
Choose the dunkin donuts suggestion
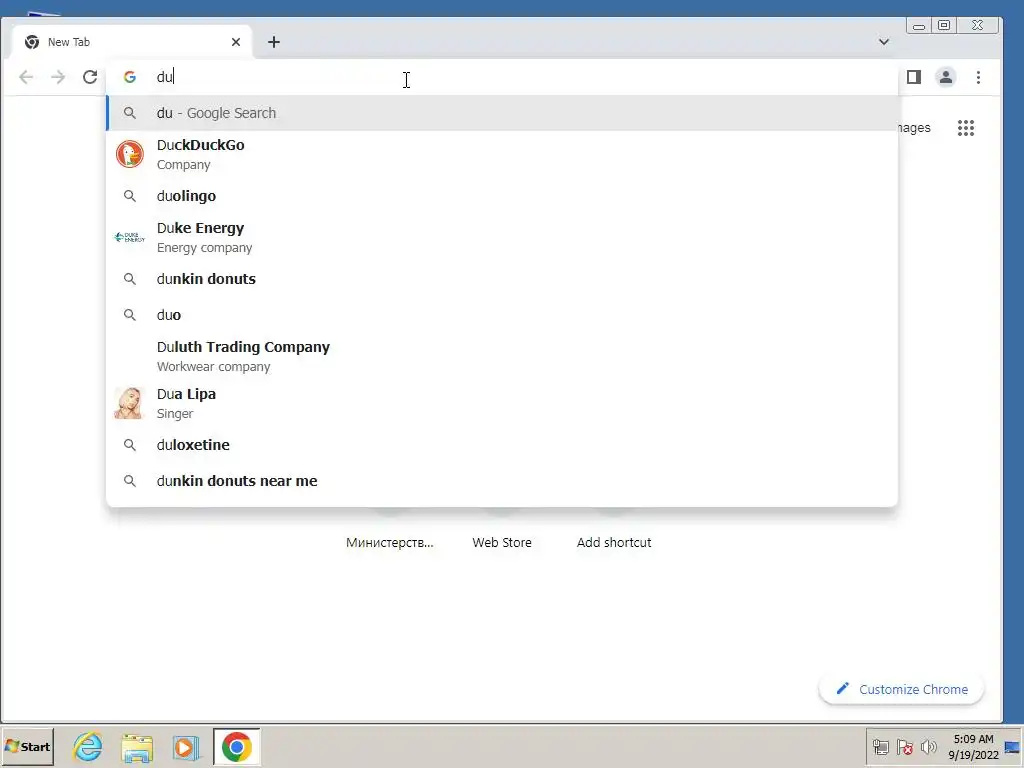pyautogui.click(x=502, y=279)
